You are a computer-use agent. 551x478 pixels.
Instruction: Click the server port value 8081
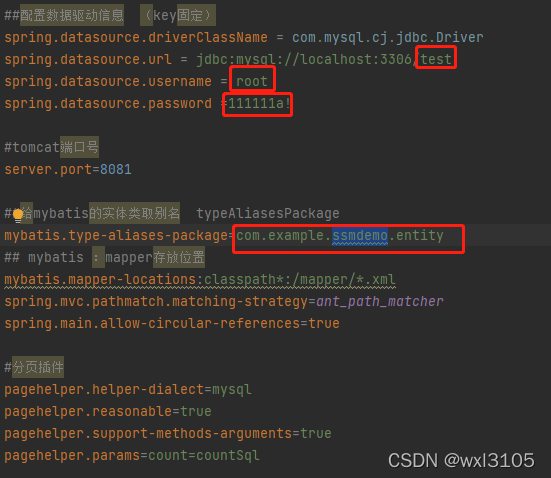tap(116, 169)
